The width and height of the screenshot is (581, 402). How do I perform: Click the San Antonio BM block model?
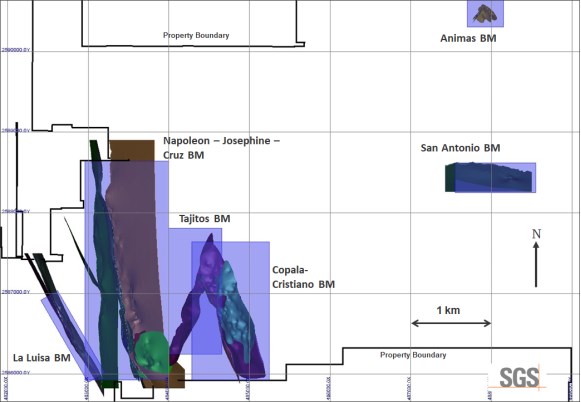tap(490, 177)
